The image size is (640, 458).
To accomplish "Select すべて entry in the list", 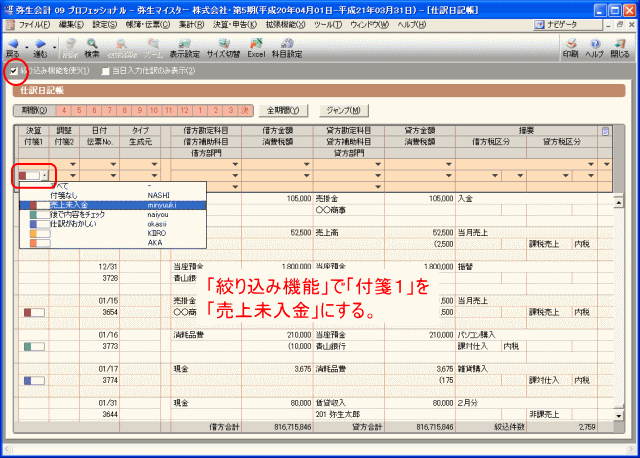I will (x=113, y=187).
